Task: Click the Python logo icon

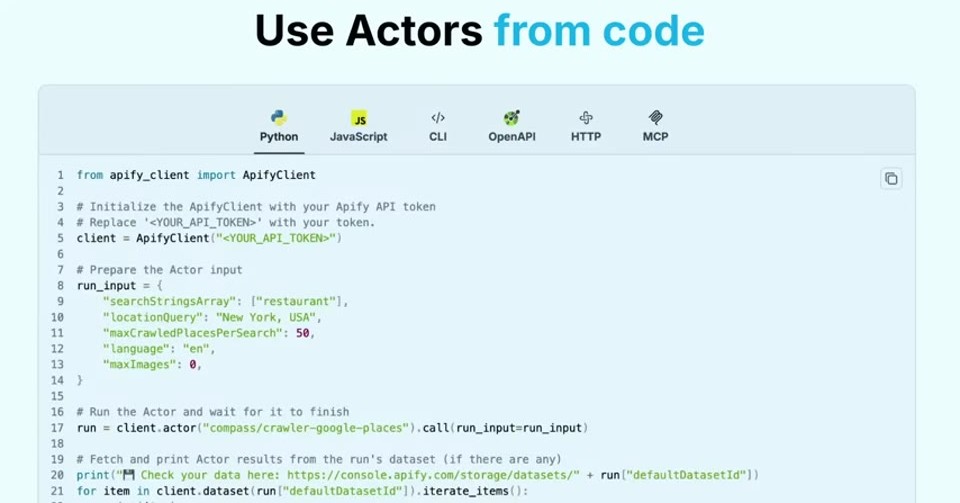Action: pyautogui.click(x=279, y=117)
